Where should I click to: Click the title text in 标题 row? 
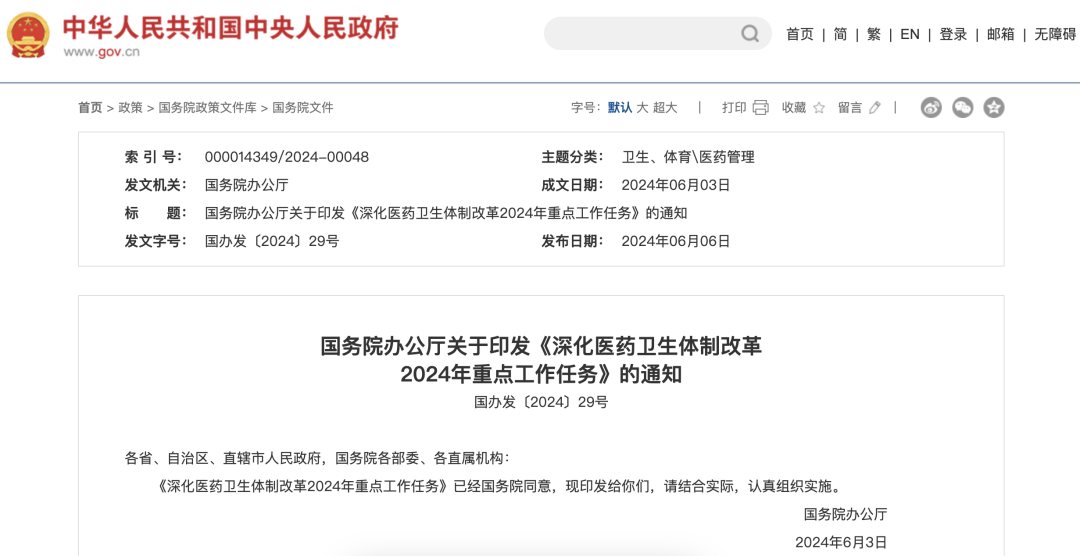click(x=446, y=213)
